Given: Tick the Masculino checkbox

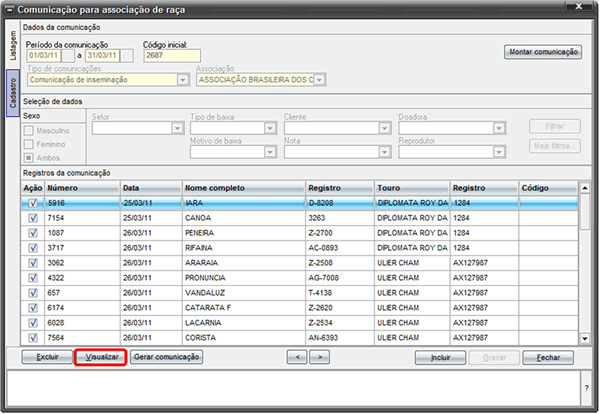Looking at the screenshot, I should pos(29,131).
